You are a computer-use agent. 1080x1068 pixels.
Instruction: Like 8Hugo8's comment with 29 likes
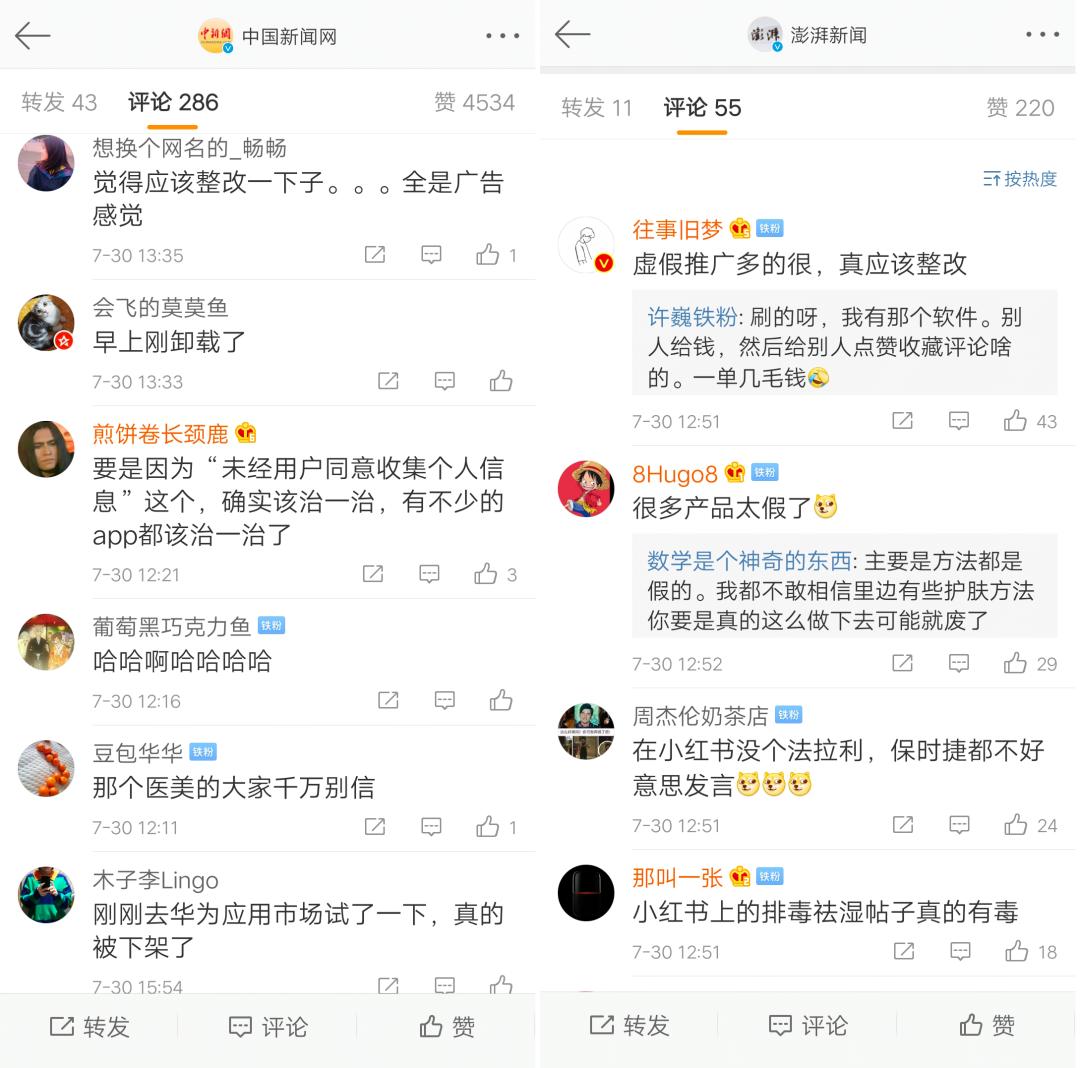click(1030, 664)
